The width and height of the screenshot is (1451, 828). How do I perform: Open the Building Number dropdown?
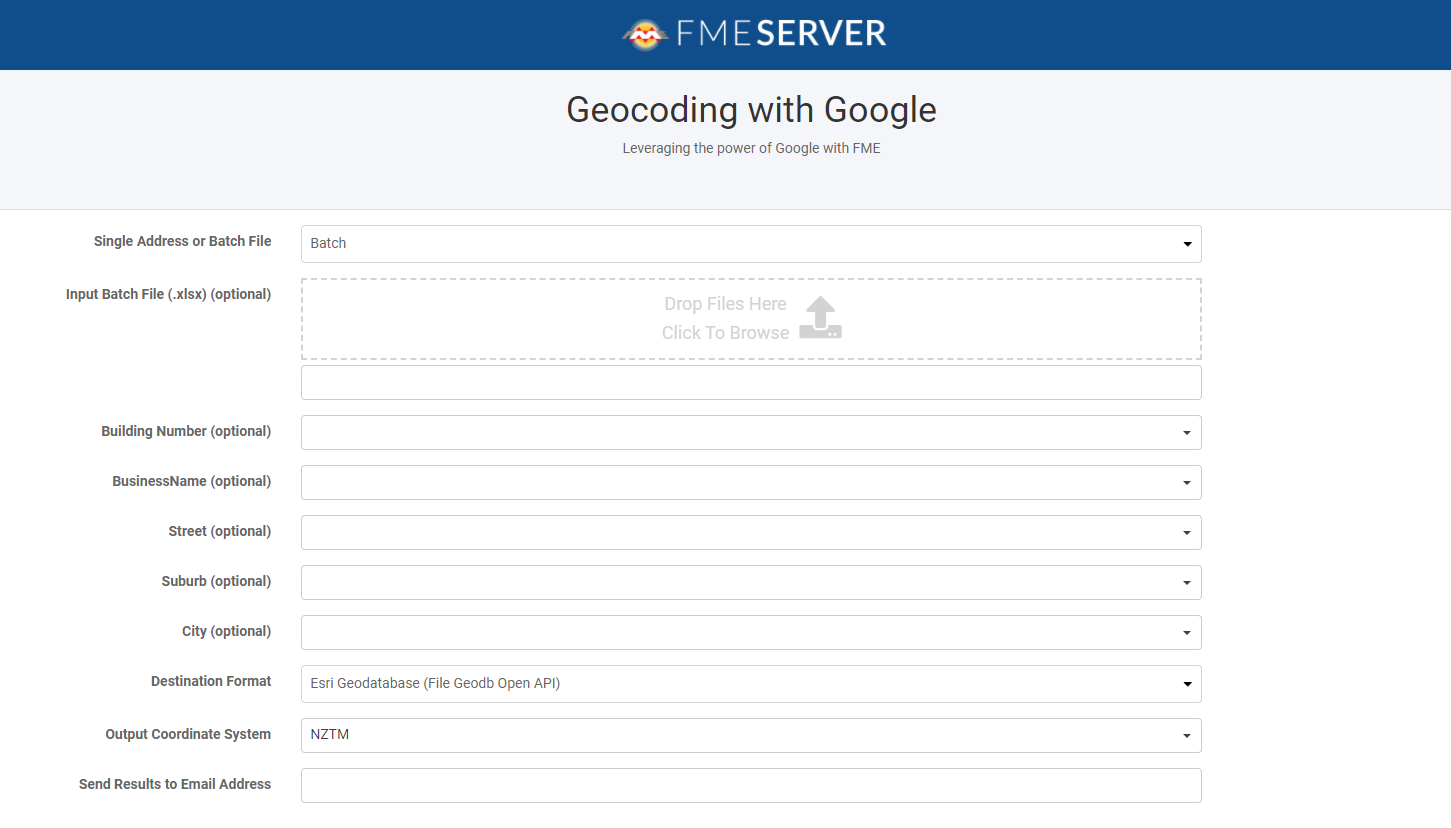[751, 433]
